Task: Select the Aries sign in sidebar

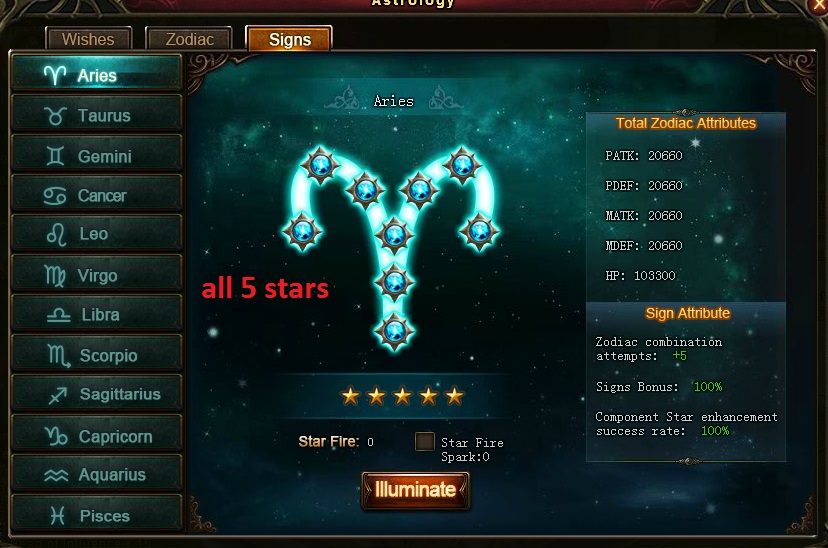Action: (x=96, y=74)
